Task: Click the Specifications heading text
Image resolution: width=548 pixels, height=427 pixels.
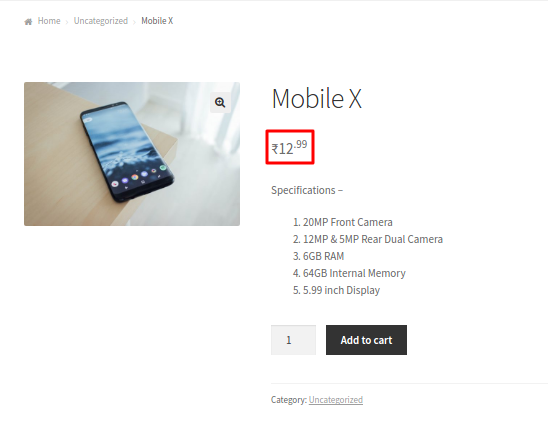Action: pos(307,190)
